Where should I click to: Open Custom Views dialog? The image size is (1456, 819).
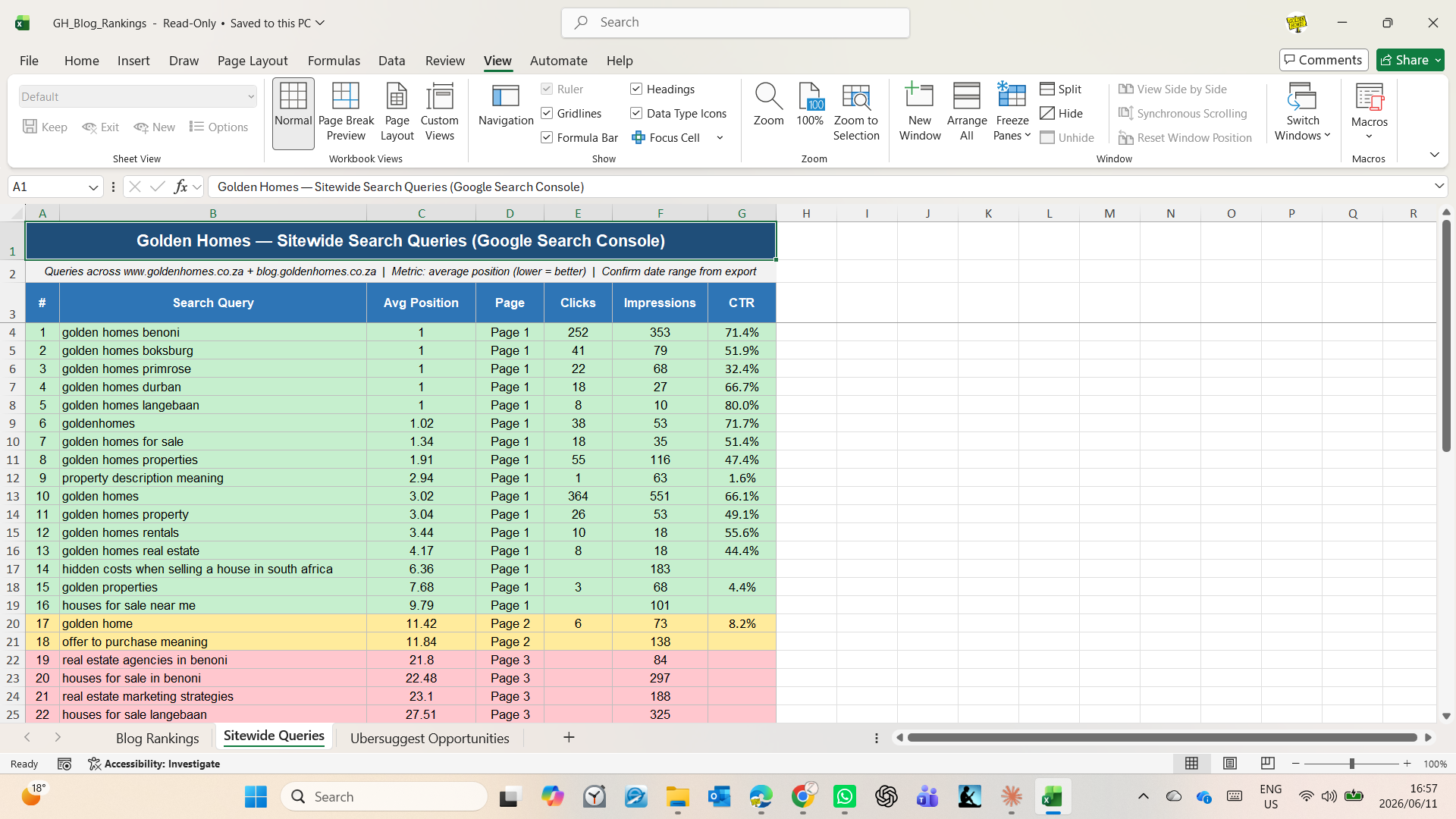pos(440,113)
